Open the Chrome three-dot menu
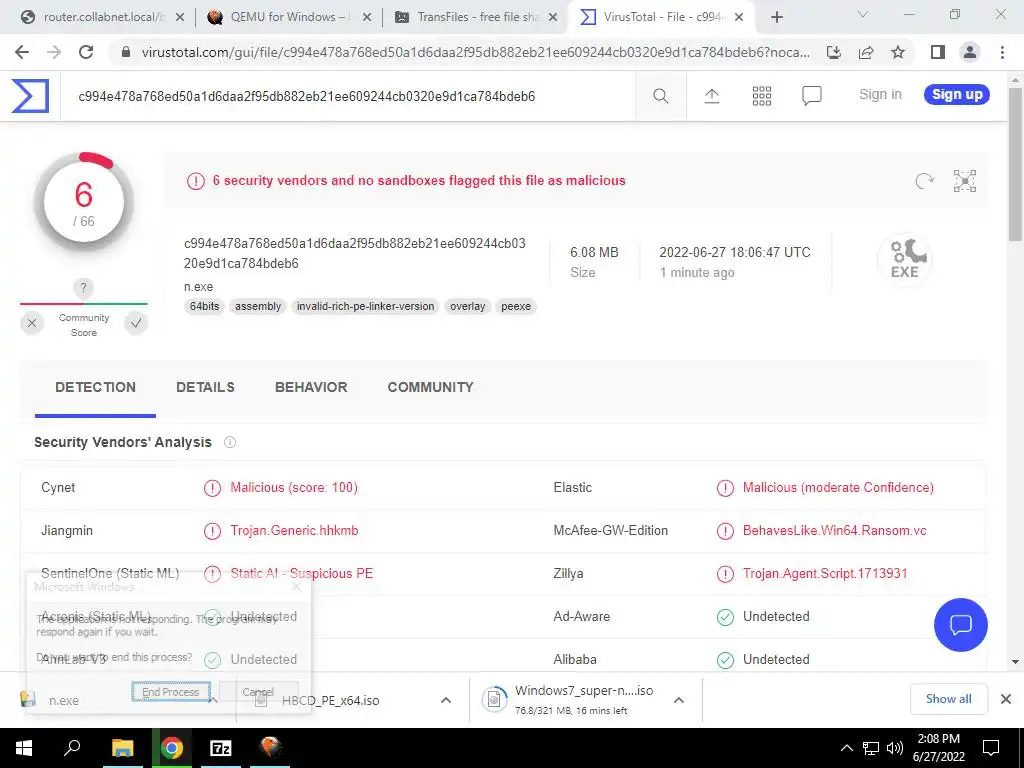 [x=1002, y=52]
